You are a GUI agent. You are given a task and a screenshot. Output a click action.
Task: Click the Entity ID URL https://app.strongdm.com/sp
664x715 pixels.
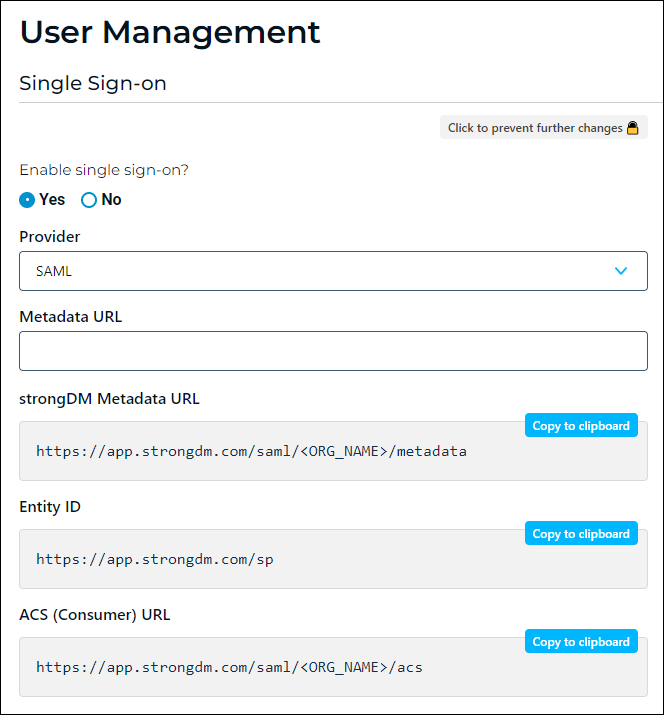point(155,560)
